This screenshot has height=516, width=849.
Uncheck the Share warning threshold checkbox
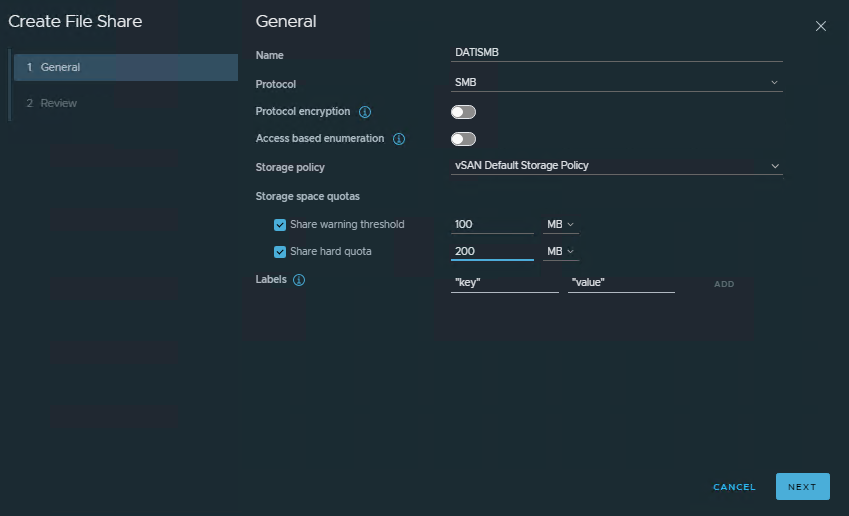pyautogui.click(x=280, y=225)
